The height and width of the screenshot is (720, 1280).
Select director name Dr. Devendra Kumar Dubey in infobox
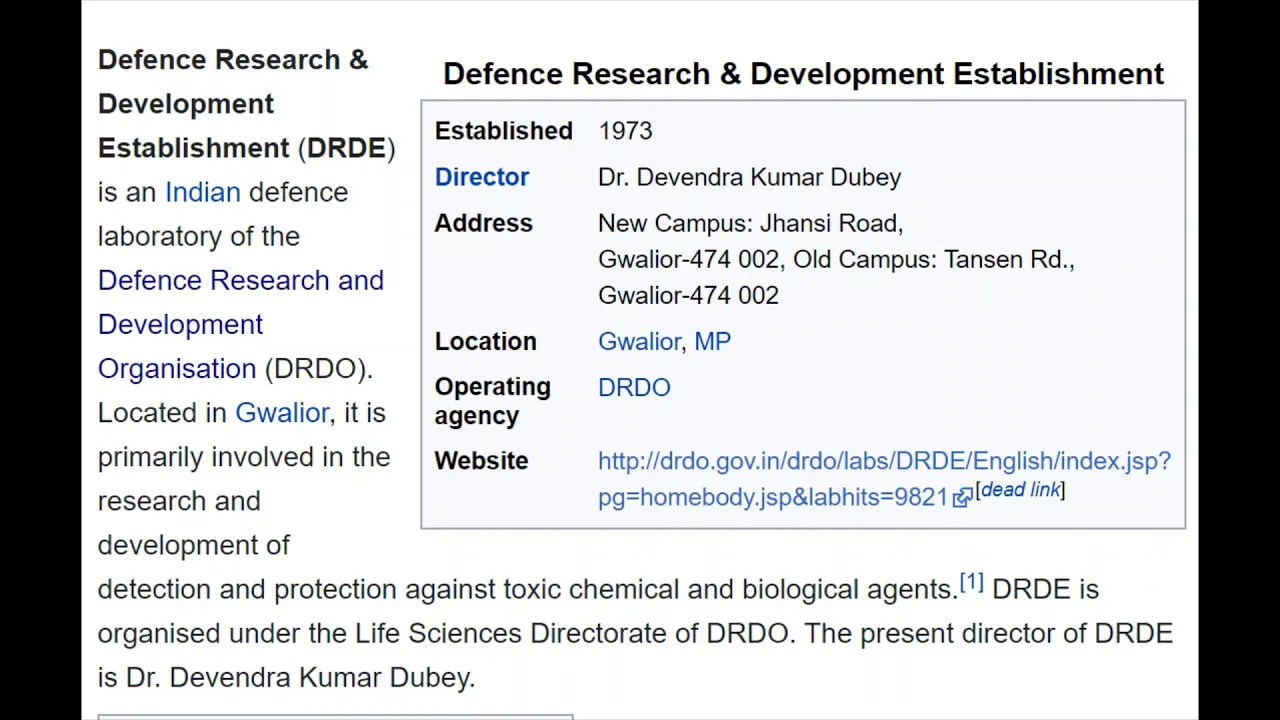click(749, 177)
